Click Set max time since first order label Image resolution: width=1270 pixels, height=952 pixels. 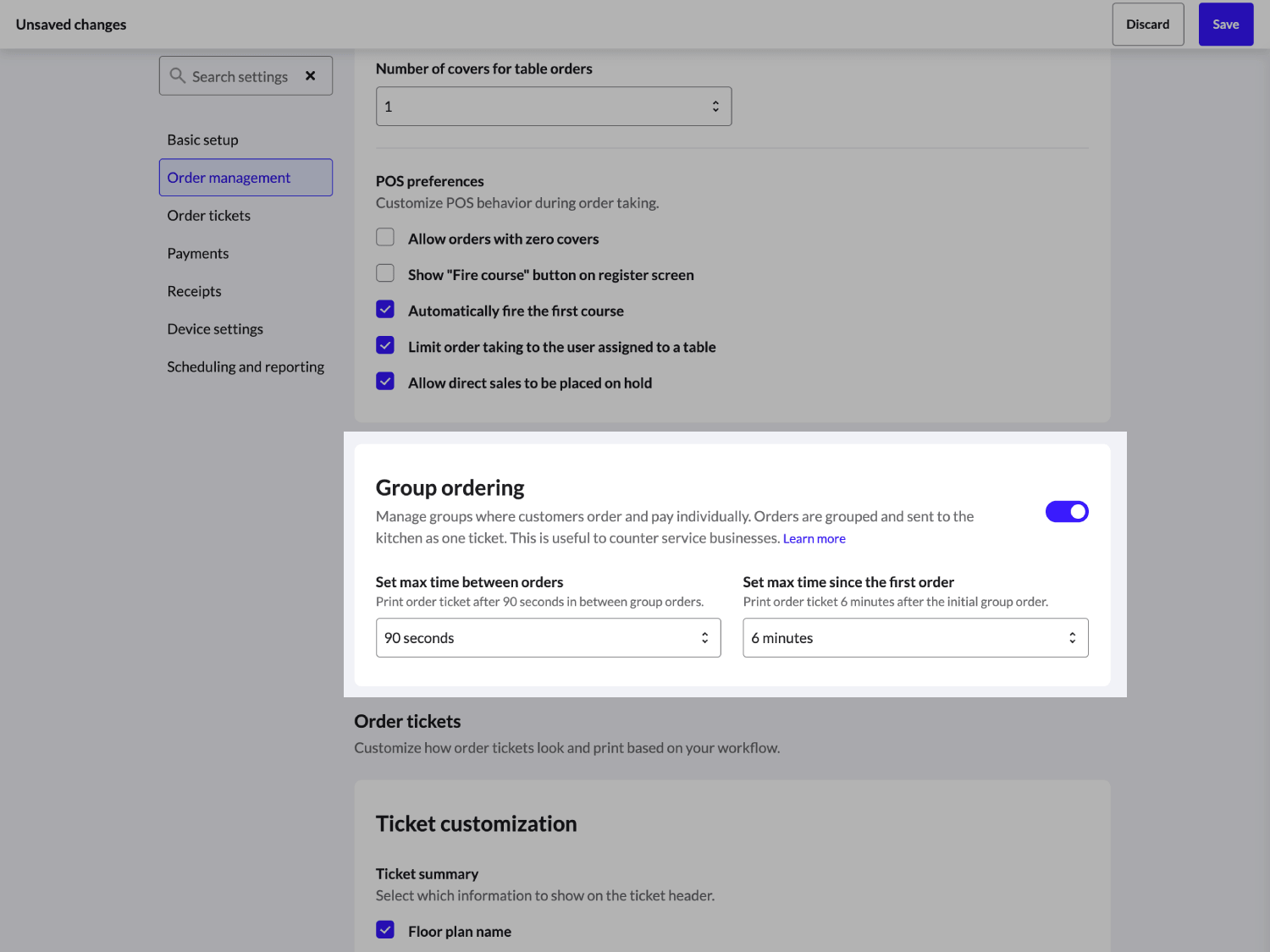click(x=848, y=582)
